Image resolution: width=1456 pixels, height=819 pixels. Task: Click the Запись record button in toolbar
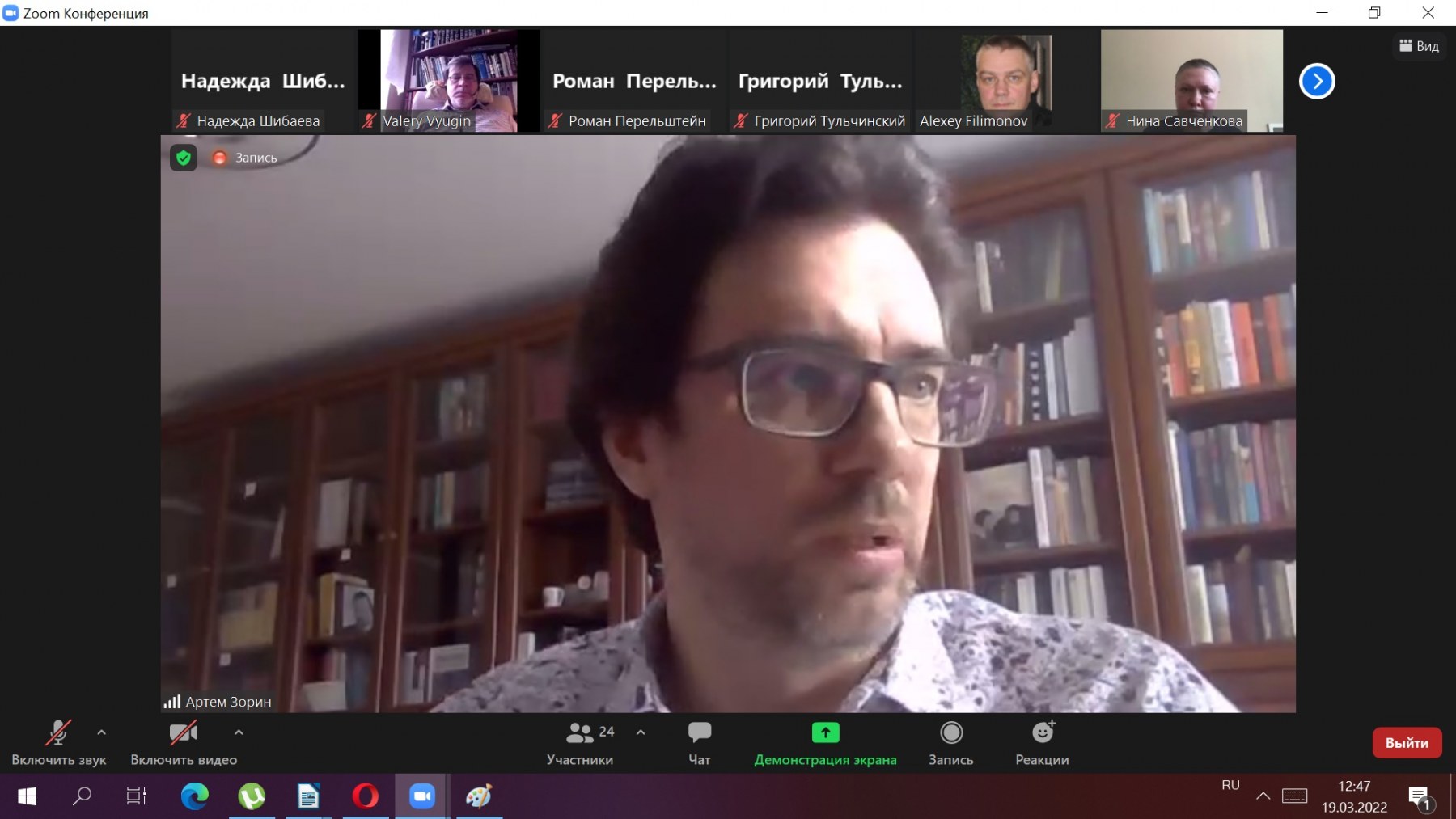click(x=951, y=743)
